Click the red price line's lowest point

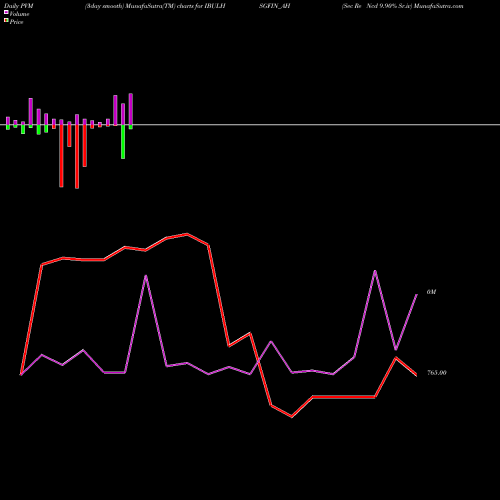292,417
